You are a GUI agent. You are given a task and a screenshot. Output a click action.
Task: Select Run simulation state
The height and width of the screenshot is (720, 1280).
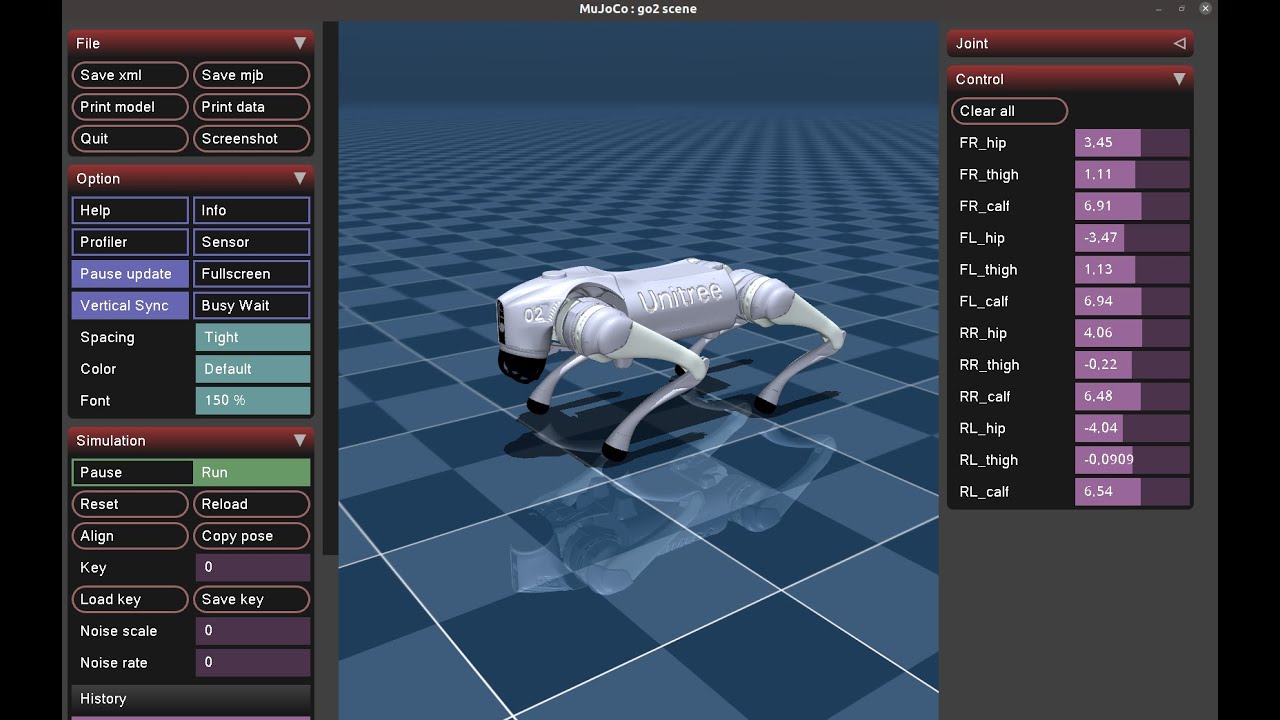point(251,472)
